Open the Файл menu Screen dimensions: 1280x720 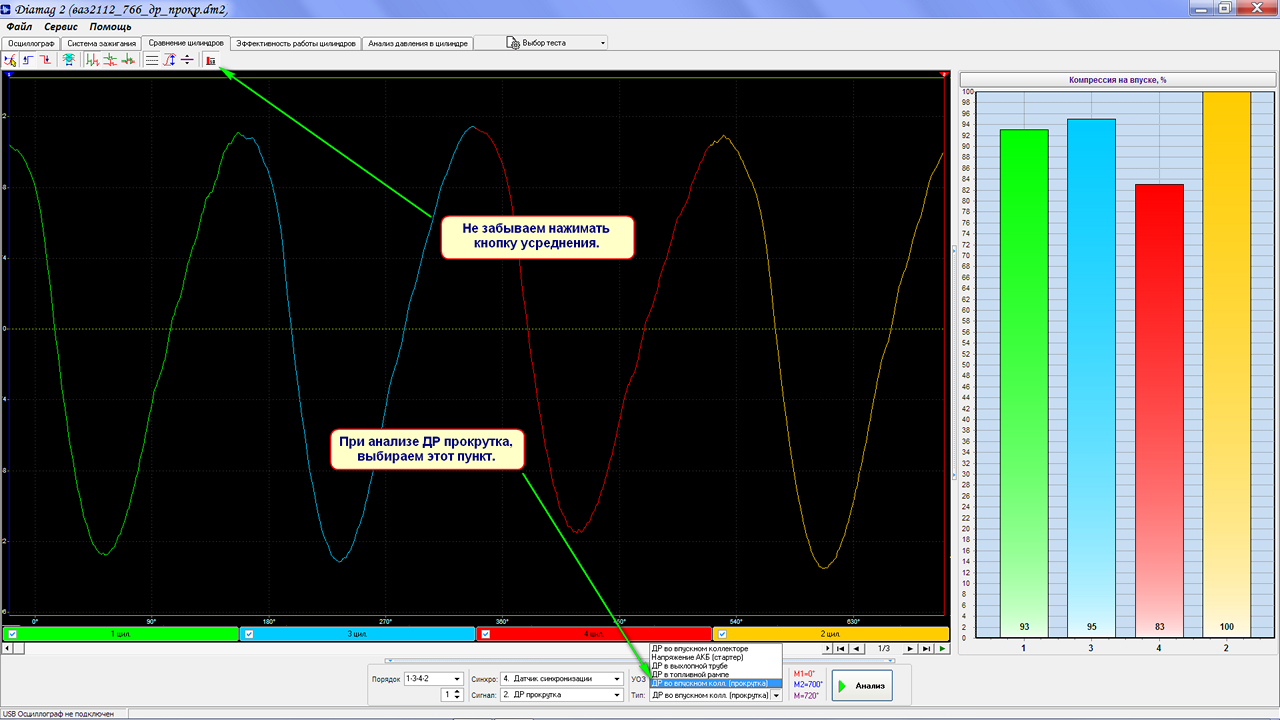[19, 27]
